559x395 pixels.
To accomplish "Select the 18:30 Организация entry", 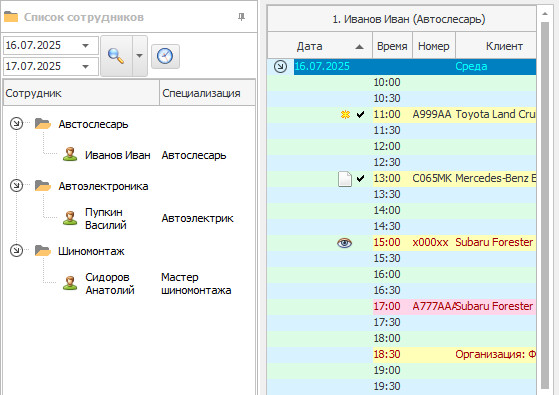I will (x=455, y=354).
